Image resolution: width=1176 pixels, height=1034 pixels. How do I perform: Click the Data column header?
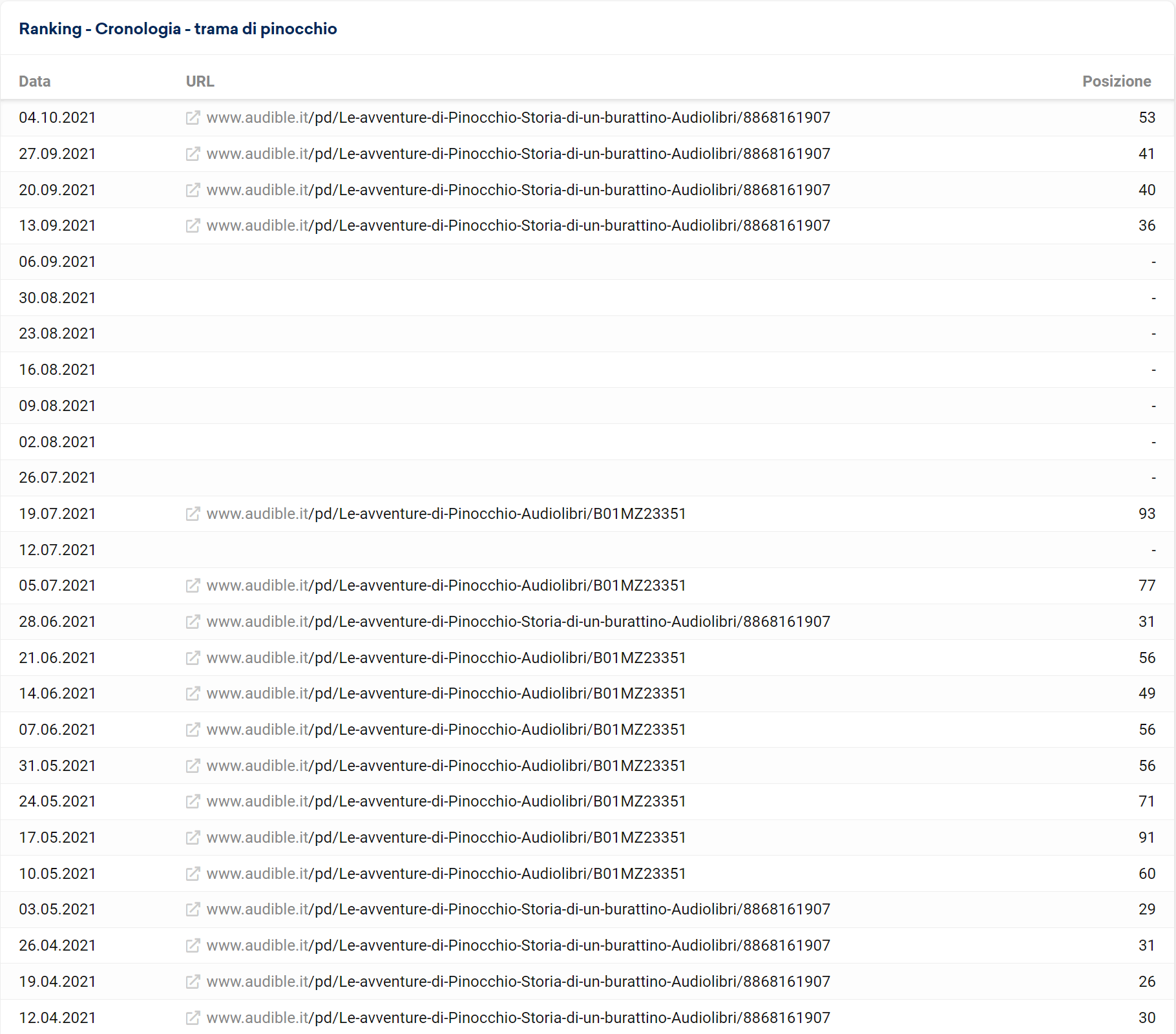[35, 81]
